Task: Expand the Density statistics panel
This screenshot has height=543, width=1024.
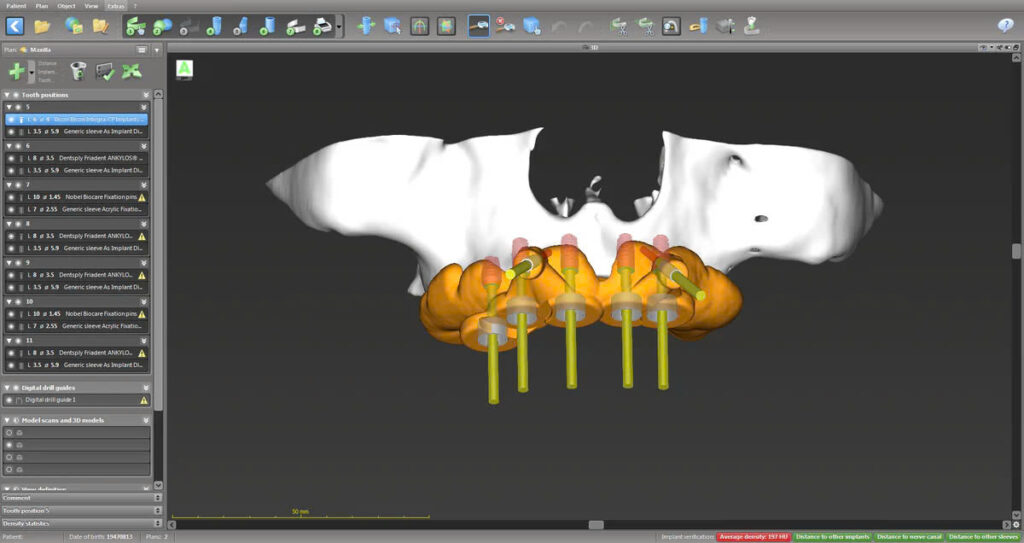Action: click(x=158, y=523)
